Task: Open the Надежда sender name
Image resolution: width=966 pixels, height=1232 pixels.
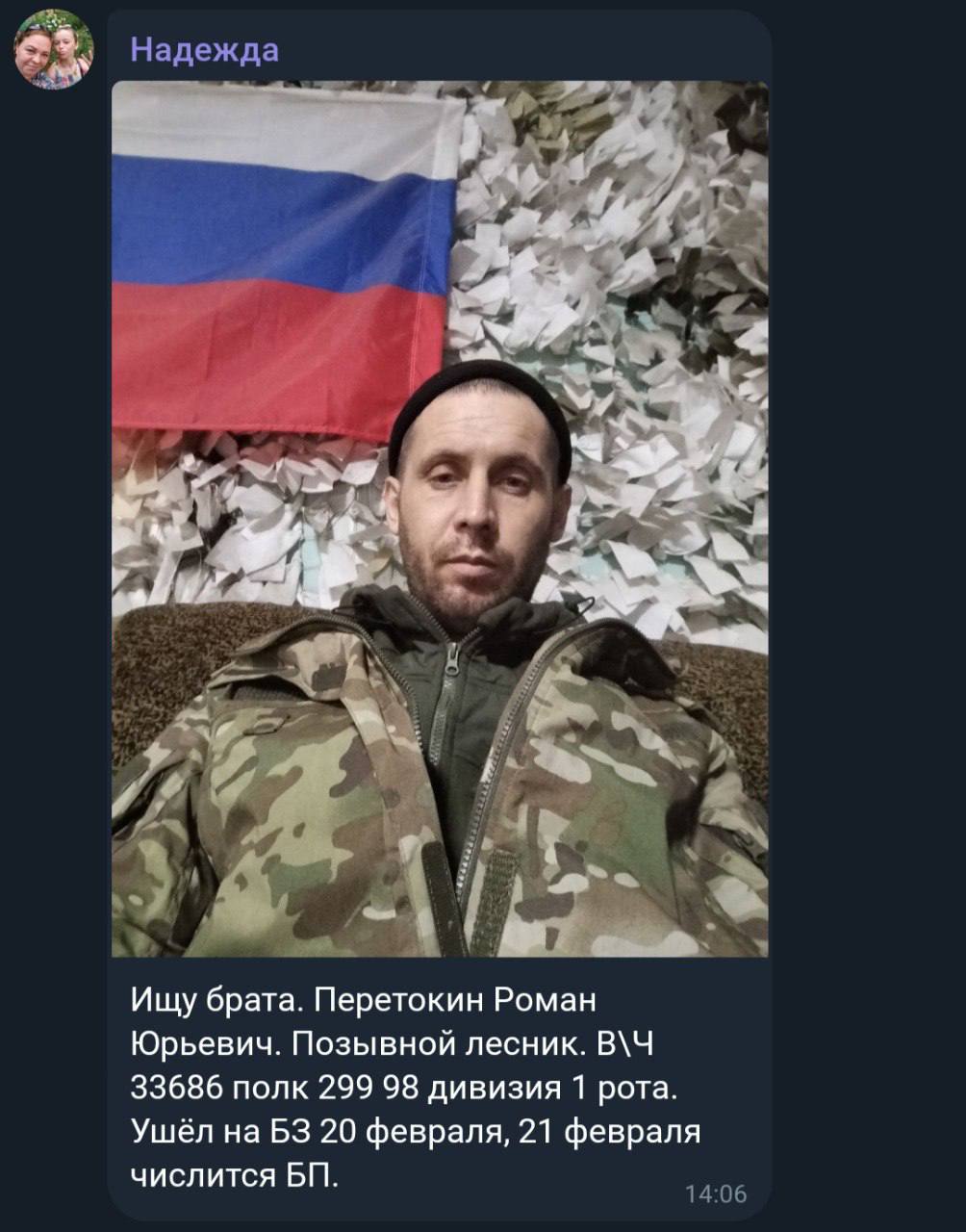Action: 205,49
